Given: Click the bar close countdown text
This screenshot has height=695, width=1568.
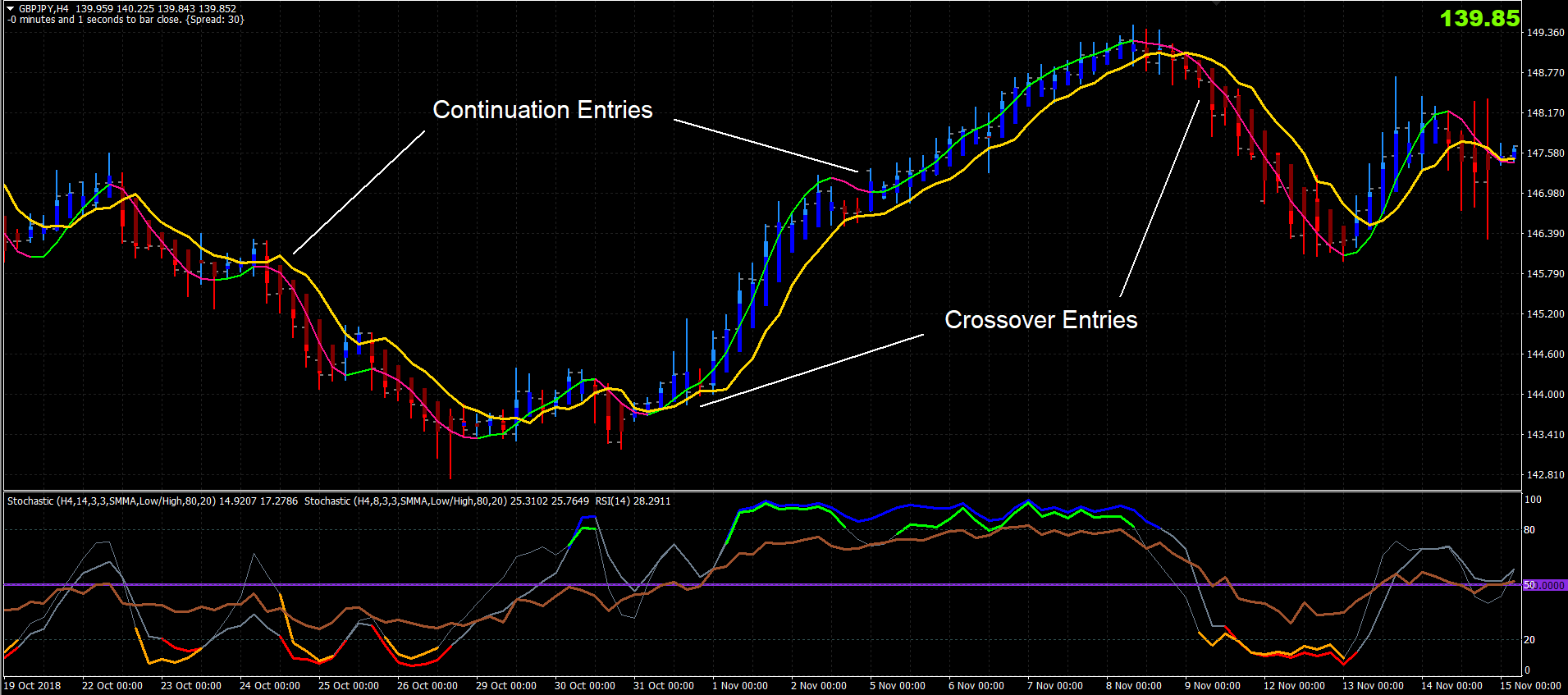Looking at the screenshot, I should (x=126, y=20).
